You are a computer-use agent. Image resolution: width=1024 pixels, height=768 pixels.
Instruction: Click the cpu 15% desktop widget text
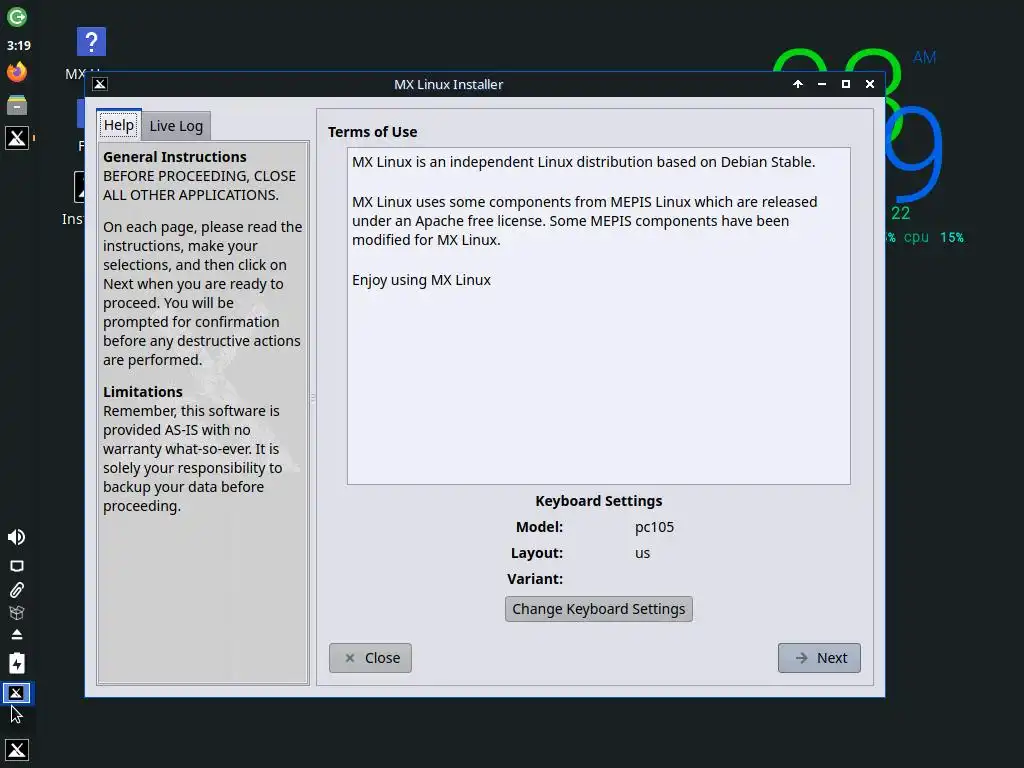933,237
